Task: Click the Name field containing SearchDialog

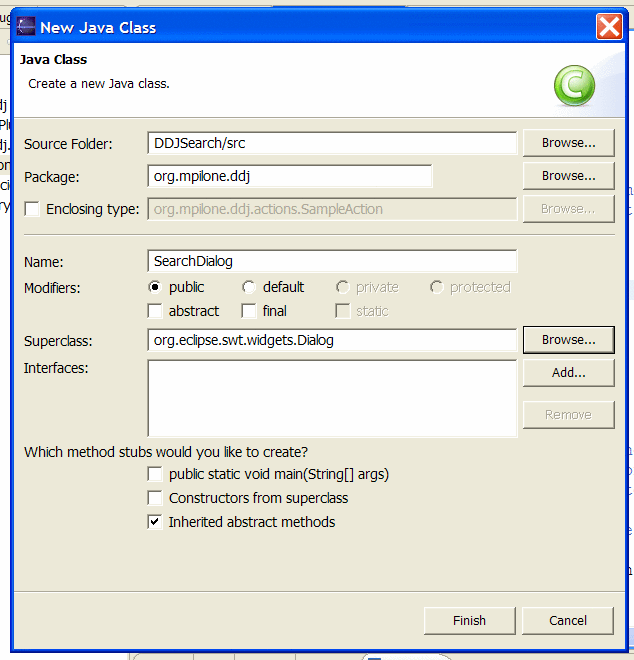Action: pyautogui.click(x=331, y=261)
